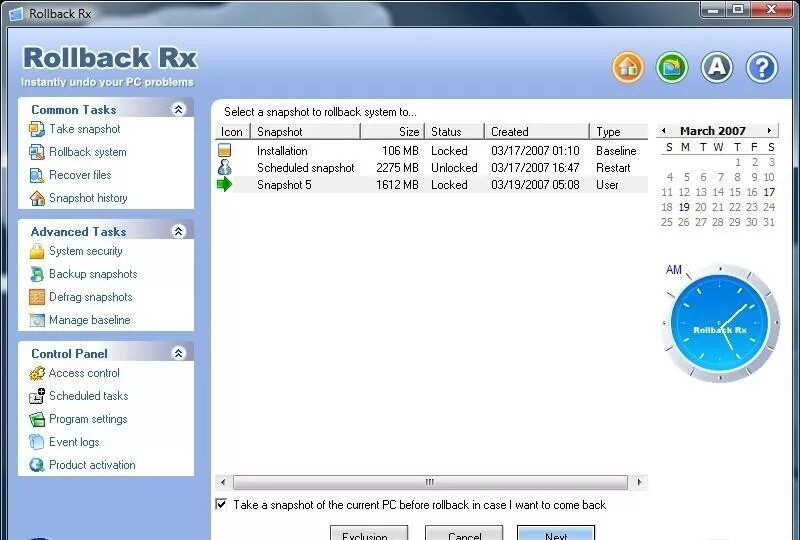Image resolution: width=800 pixels, height=540 pixels.
Task: Click the Snapshot history house icon
Action: [37, 198]
